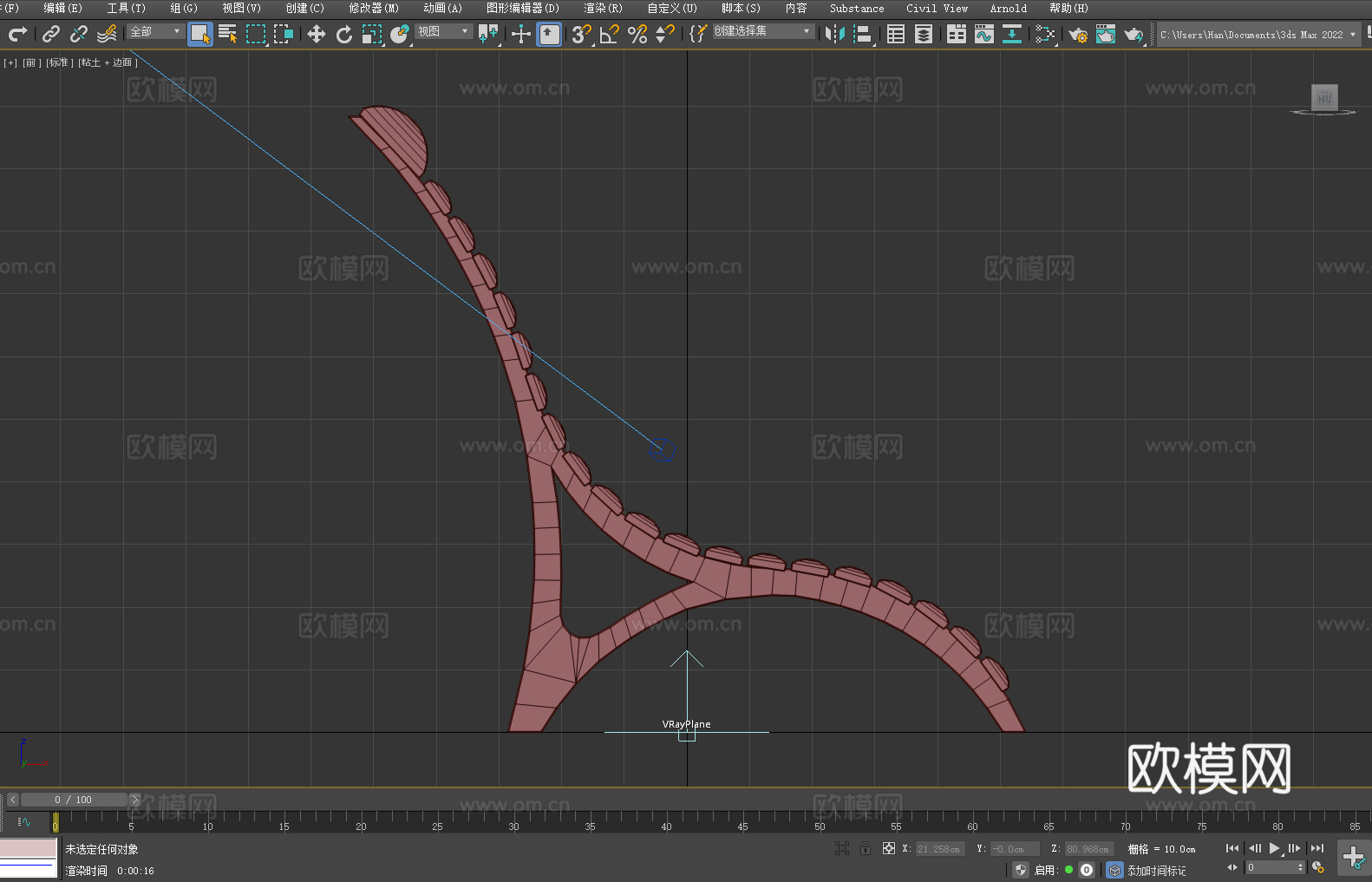Open the 渲染(R) menu
Image resolution: width=1372 pixels, height=882 pixels.
pos(604,8)
